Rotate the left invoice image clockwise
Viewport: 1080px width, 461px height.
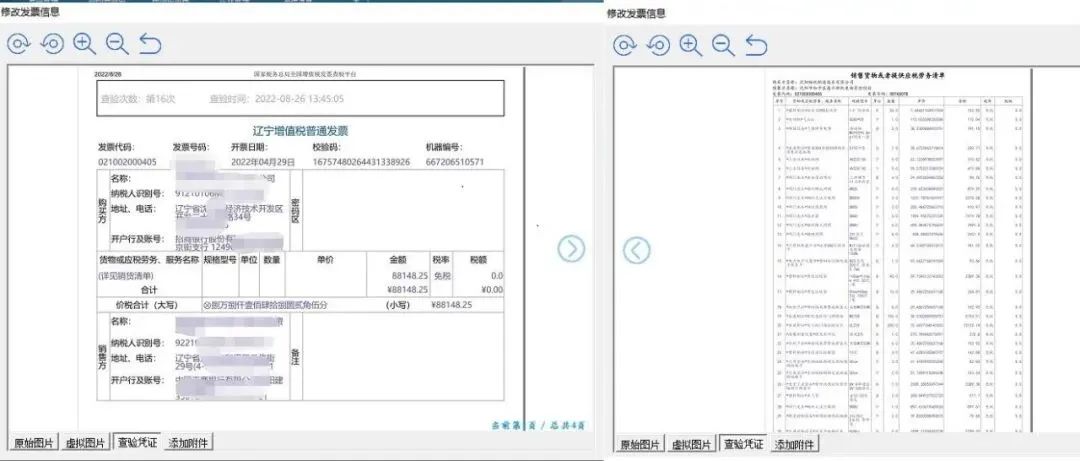20,44
